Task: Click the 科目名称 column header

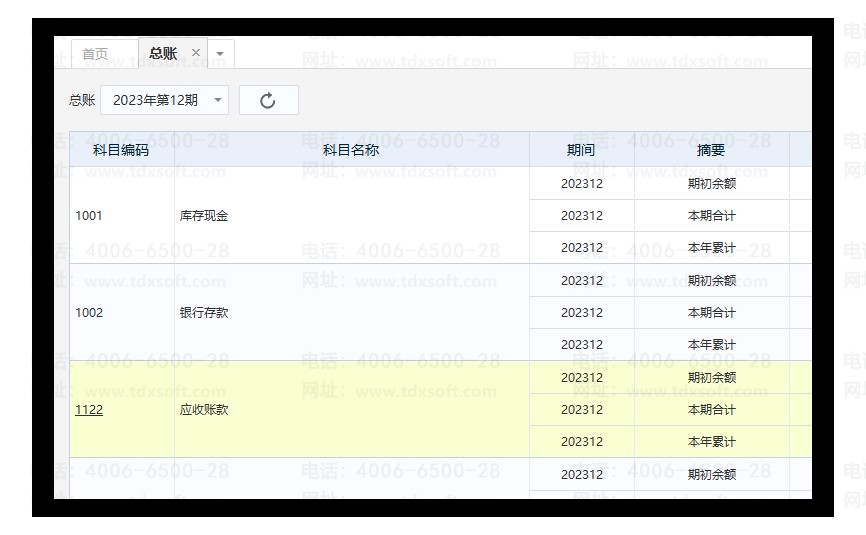Action: coord(351,150)
